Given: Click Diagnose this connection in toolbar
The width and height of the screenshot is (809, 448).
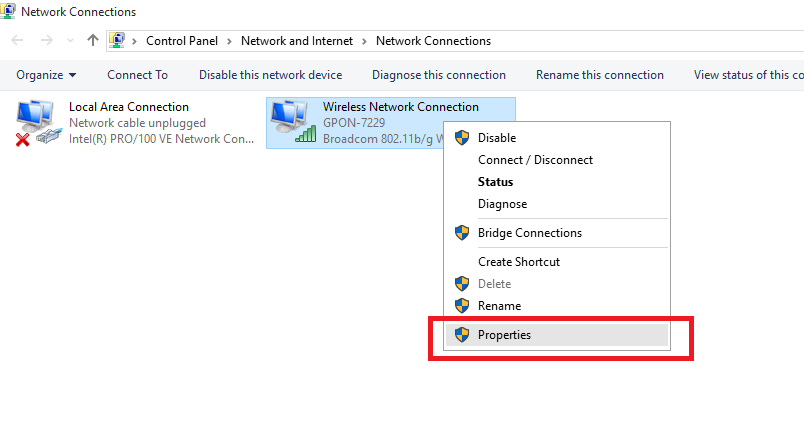Looking at the screenshot, I should 439,75.
